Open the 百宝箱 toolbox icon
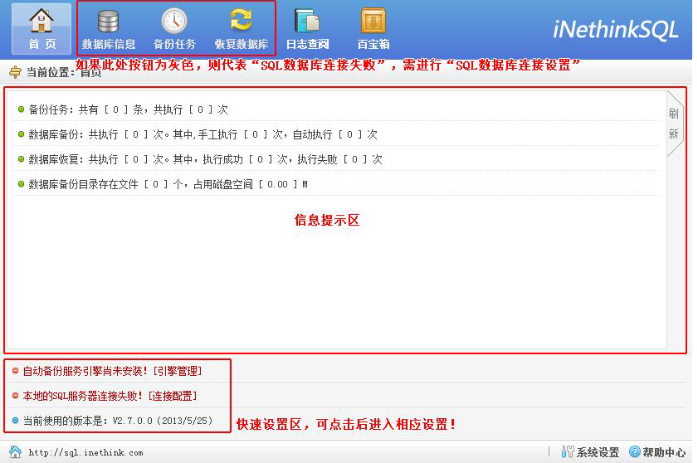697x463 pixels. coord(373,29)
